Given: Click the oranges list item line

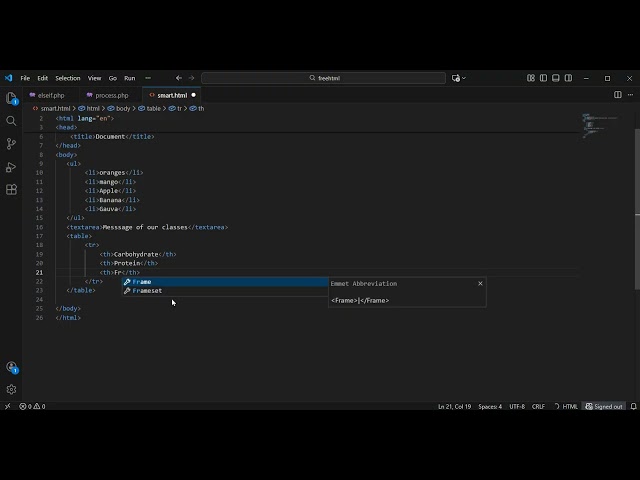Looking at the screenshot, I should point(114,172).
